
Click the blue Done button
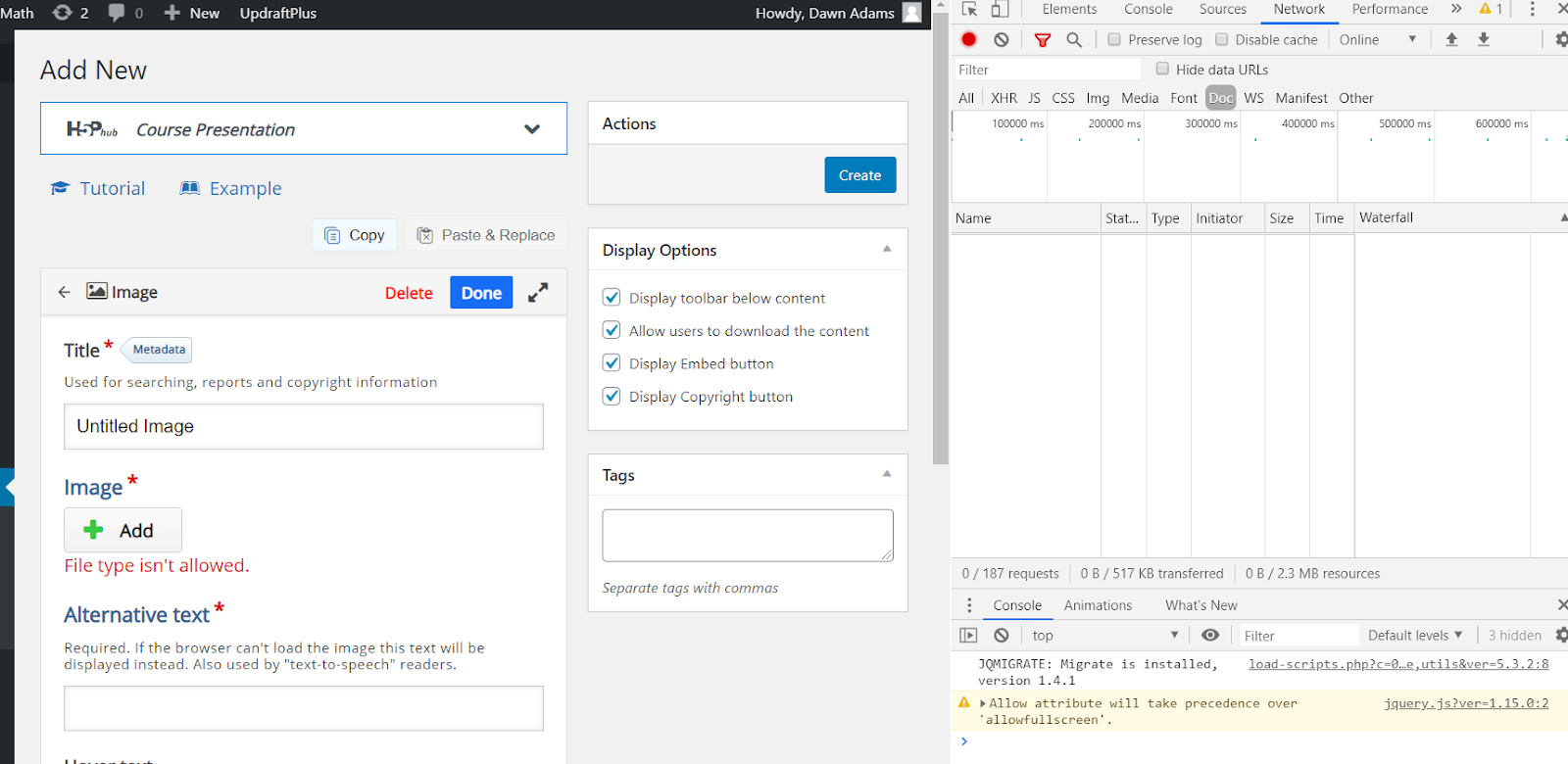(x=481, y=292)
